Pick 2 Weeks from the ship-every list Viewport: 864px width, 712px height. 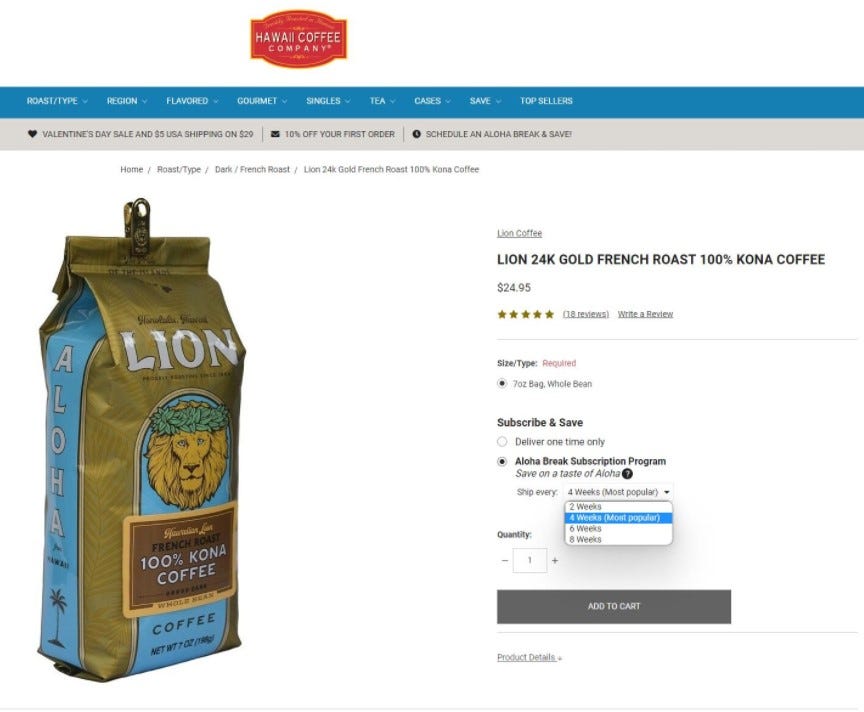click(618, 507)
